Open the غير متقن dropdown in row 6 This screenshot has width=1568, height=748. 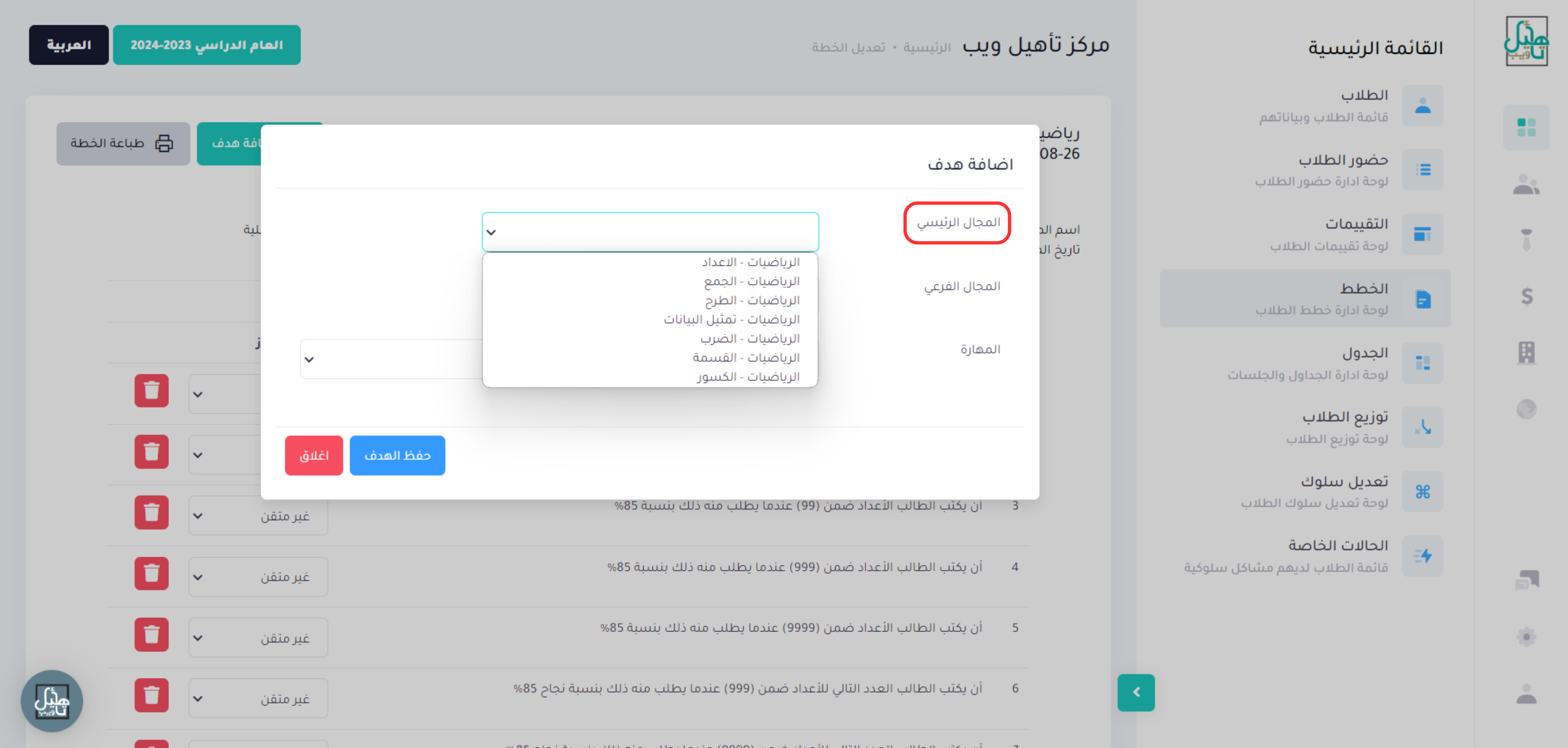click(258, 699)
